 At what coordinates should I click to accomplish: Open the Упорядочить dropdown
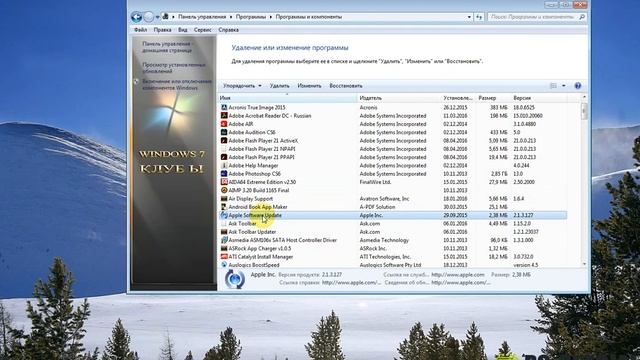pyautogui.click(x=242, y=86)
